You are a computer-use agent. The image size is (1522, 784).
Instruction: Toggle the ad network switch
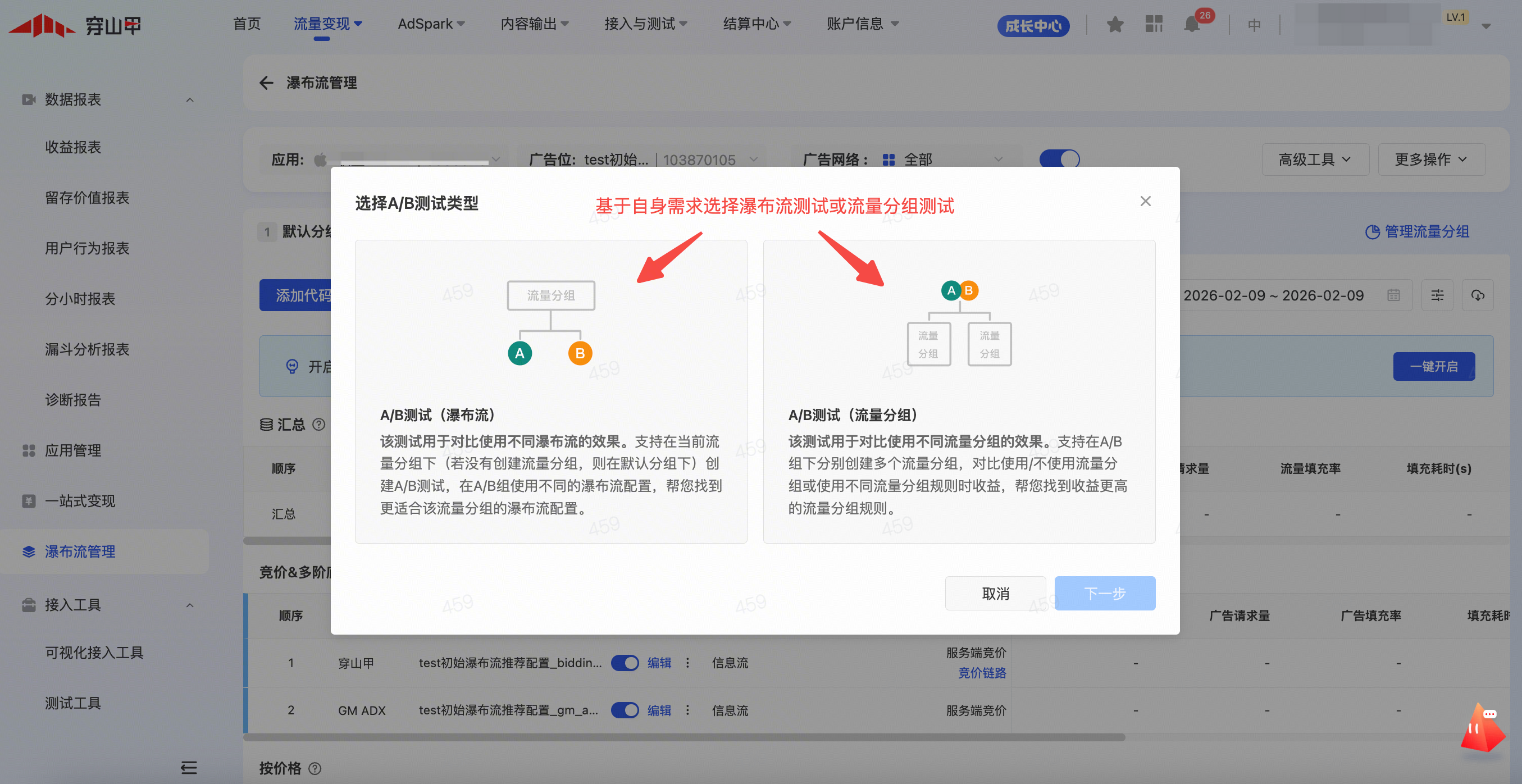tap(1059, 159)
